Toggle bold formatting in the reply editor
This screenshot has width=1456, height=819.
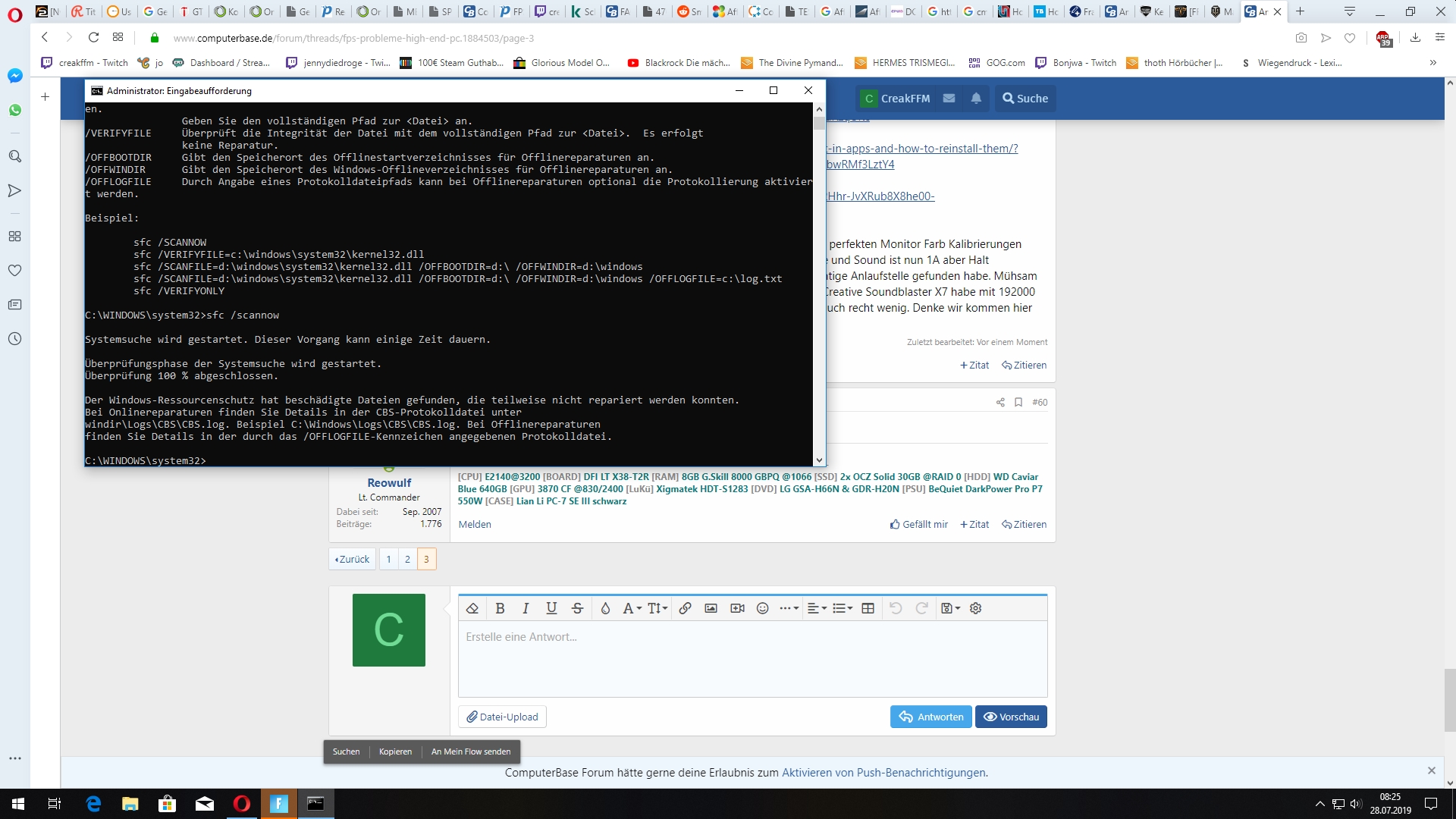[x=500, y=608]
